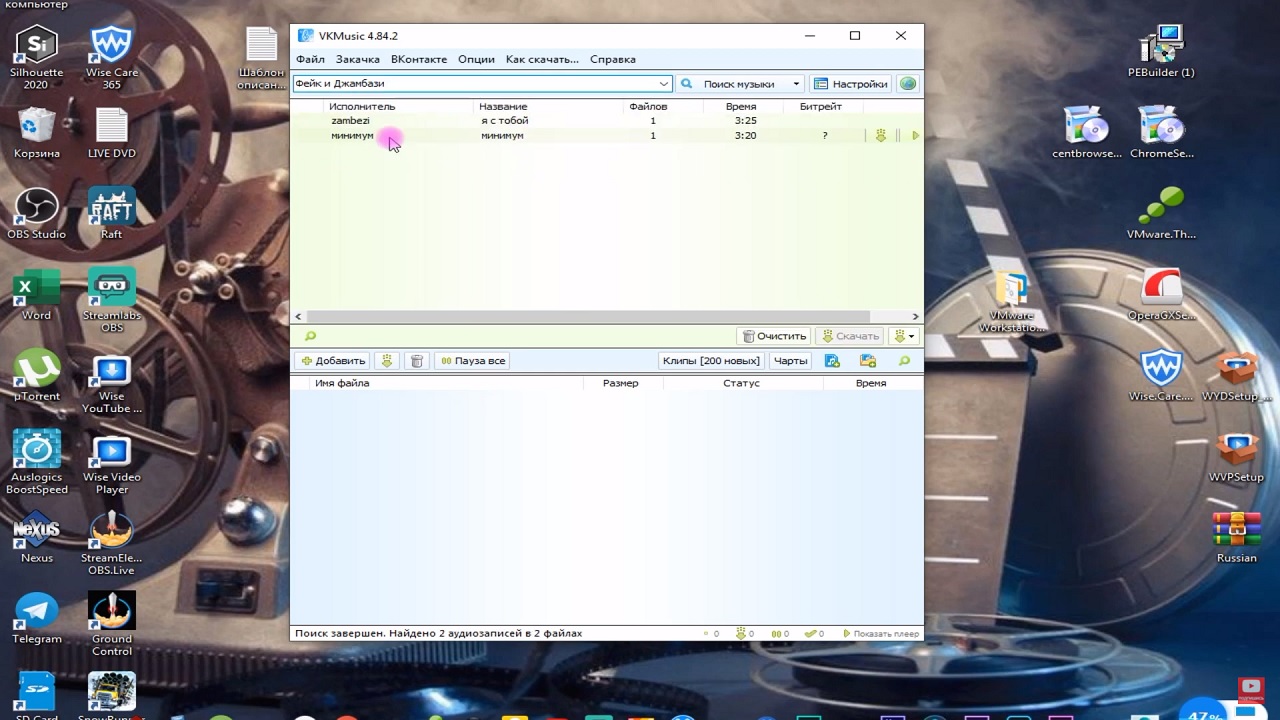1280x720 pixels.
Task: Click the folder add icon near Чарты
Action: point(867,361)
